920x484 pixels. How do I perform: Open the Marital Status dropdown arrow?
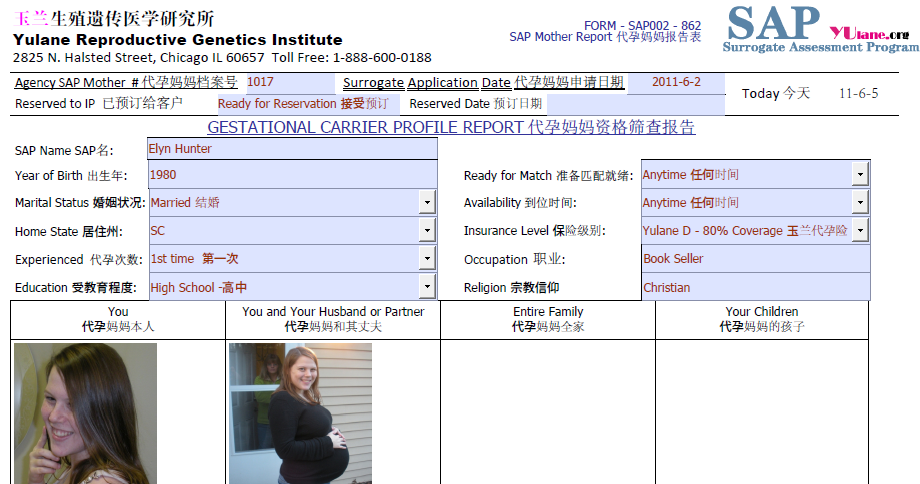coord(427,202)
